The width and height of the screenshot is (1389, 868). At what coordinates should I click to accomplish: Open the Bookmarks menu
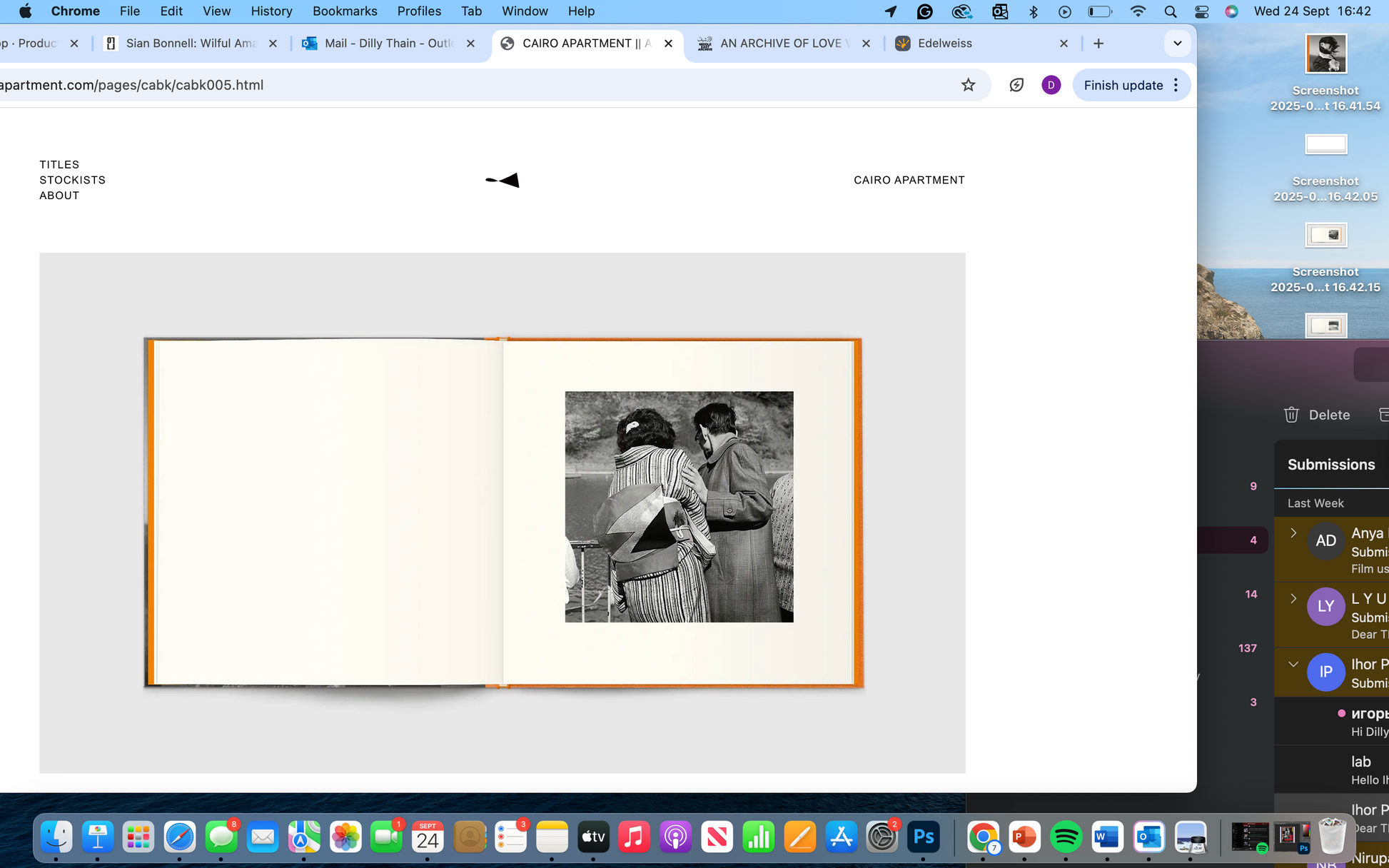pyautogui.click(x=345, y=11)
